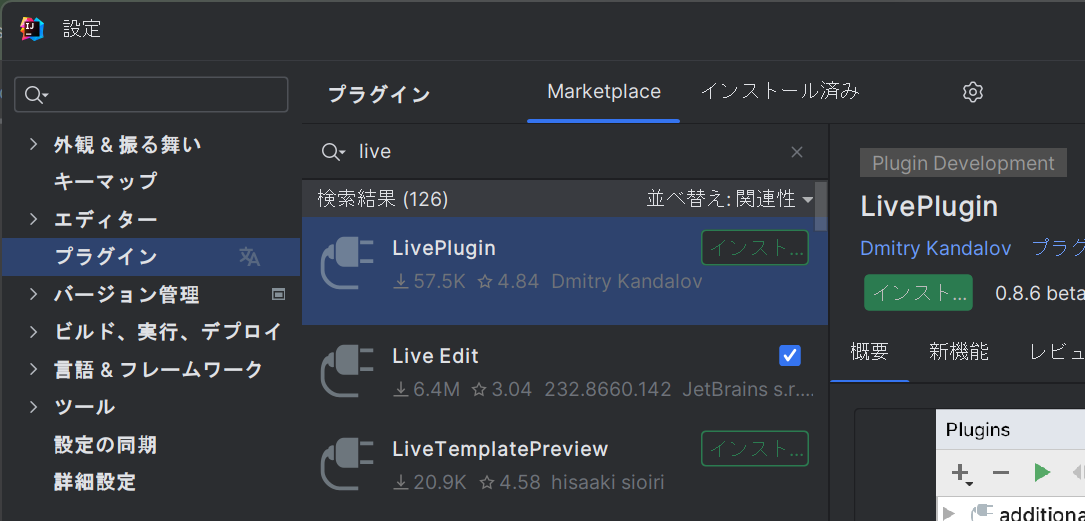Screen dimensions: 1085x521
Task: Click the IntelliJ IDEA logo in title bar
Action: [32, 29]
